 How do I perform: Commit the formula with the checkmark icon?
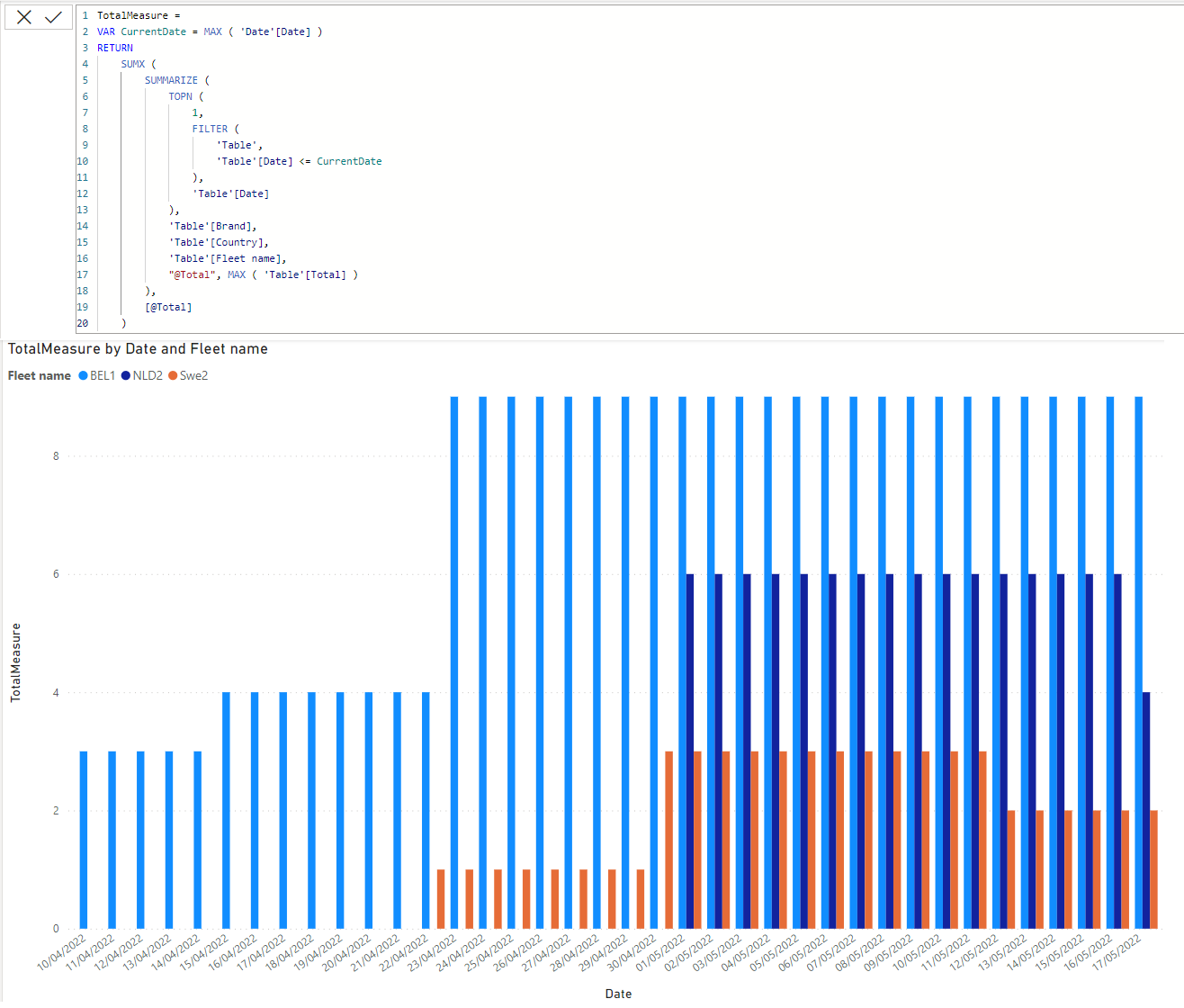coord(53,17)
